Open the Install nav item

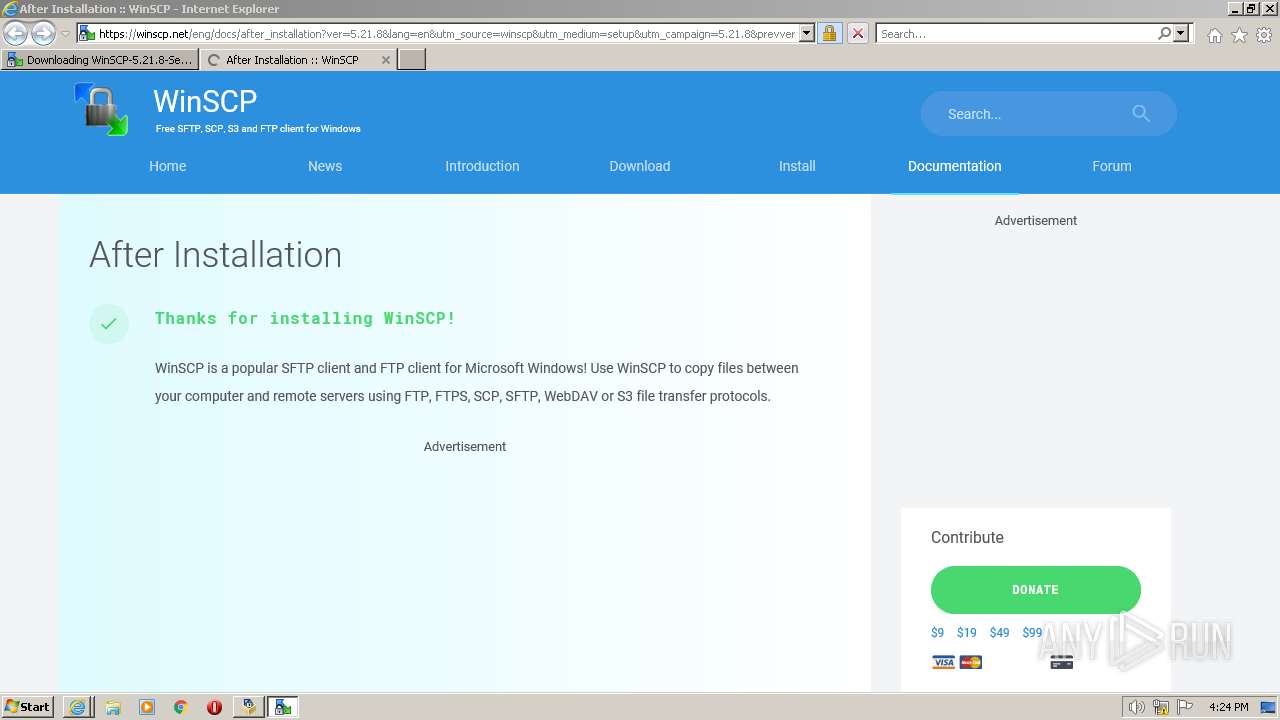797,166
